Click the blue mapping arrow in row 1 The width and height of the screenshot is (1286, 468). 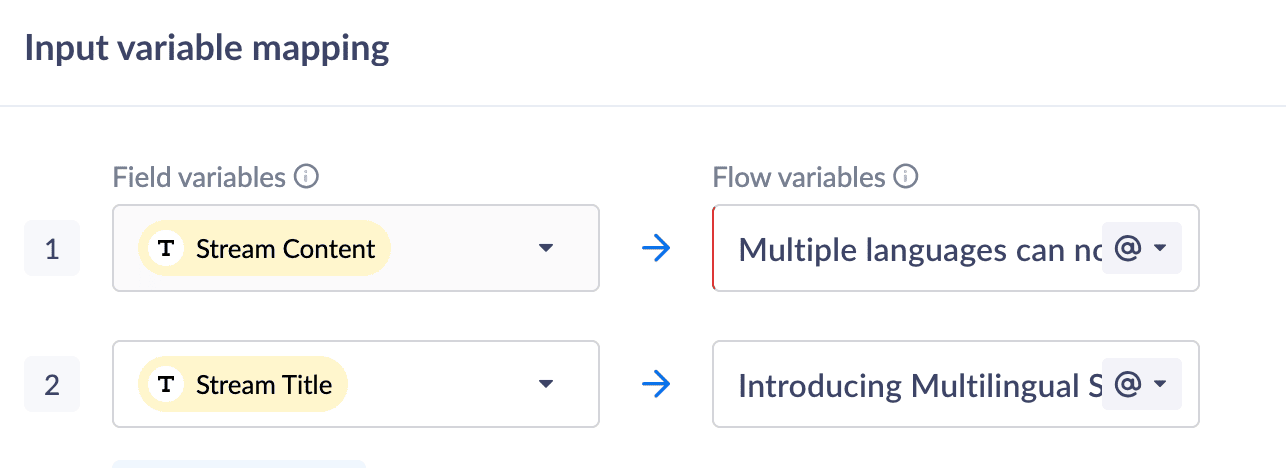[655, 249]
